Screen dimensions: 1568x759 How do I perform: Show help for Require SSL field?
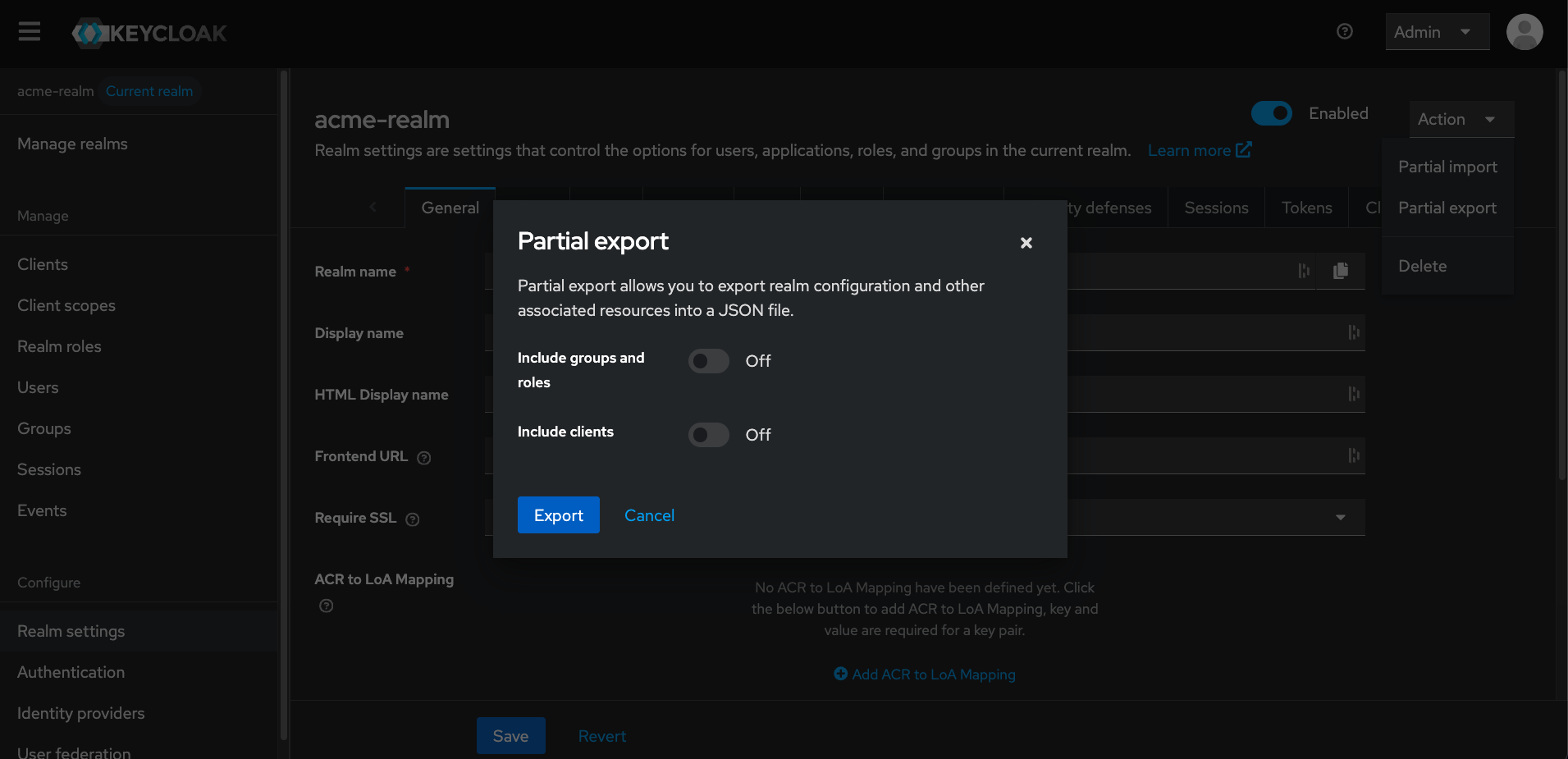413,519
